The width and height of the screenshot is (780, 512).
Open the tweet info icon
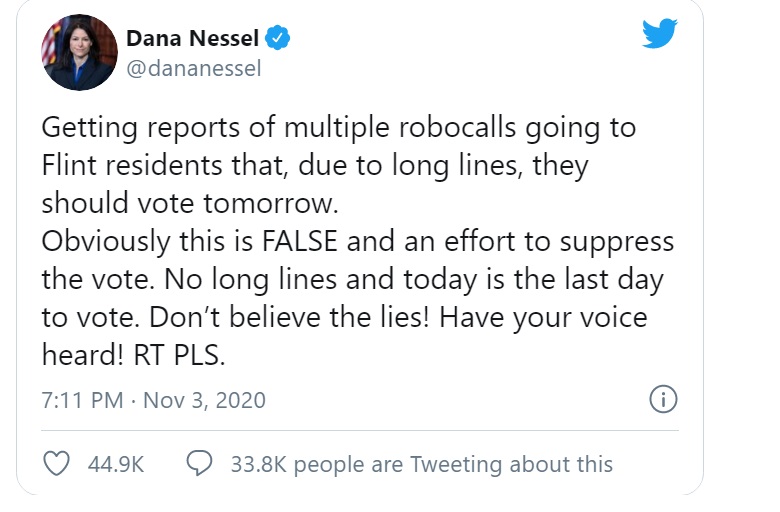[663, 400]
